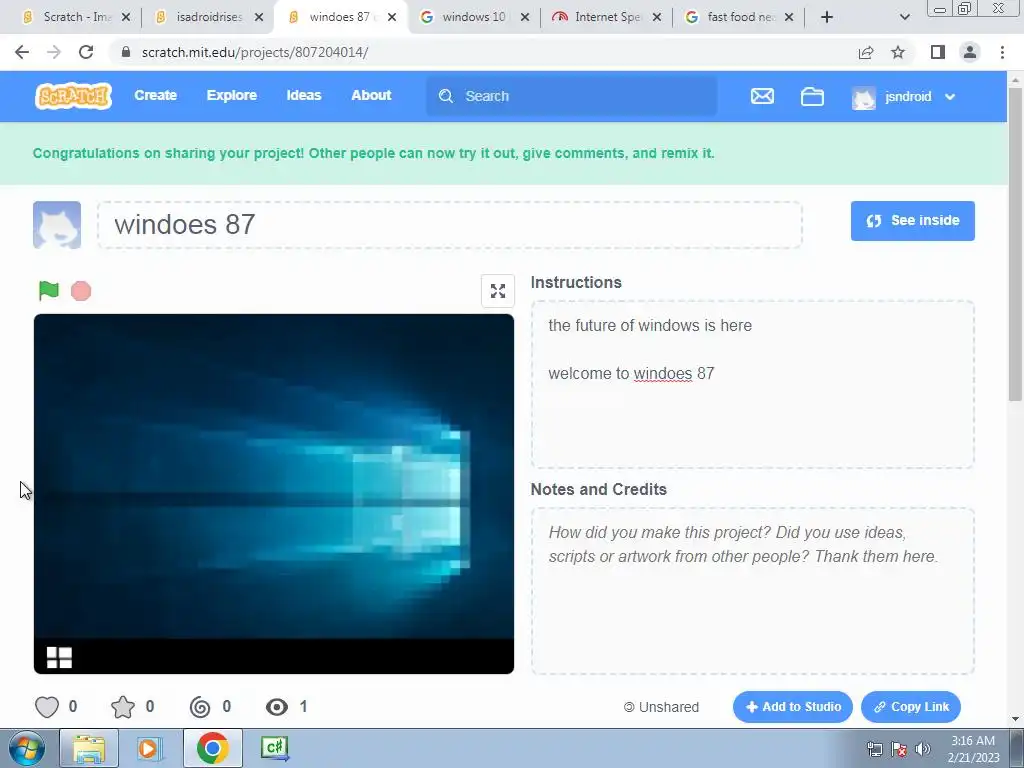The width and height of the screenshot is (1024, 768).
Task: Open the Chrome profile icon
Action: coord(970,52)
